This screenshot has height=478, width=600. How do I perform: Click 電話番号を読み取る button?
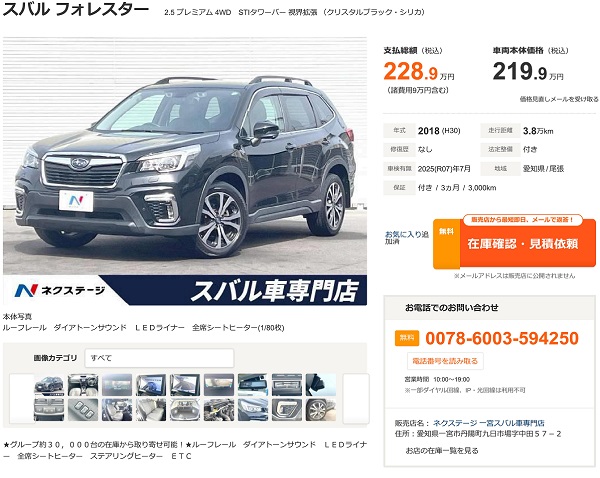coord(445,361)
